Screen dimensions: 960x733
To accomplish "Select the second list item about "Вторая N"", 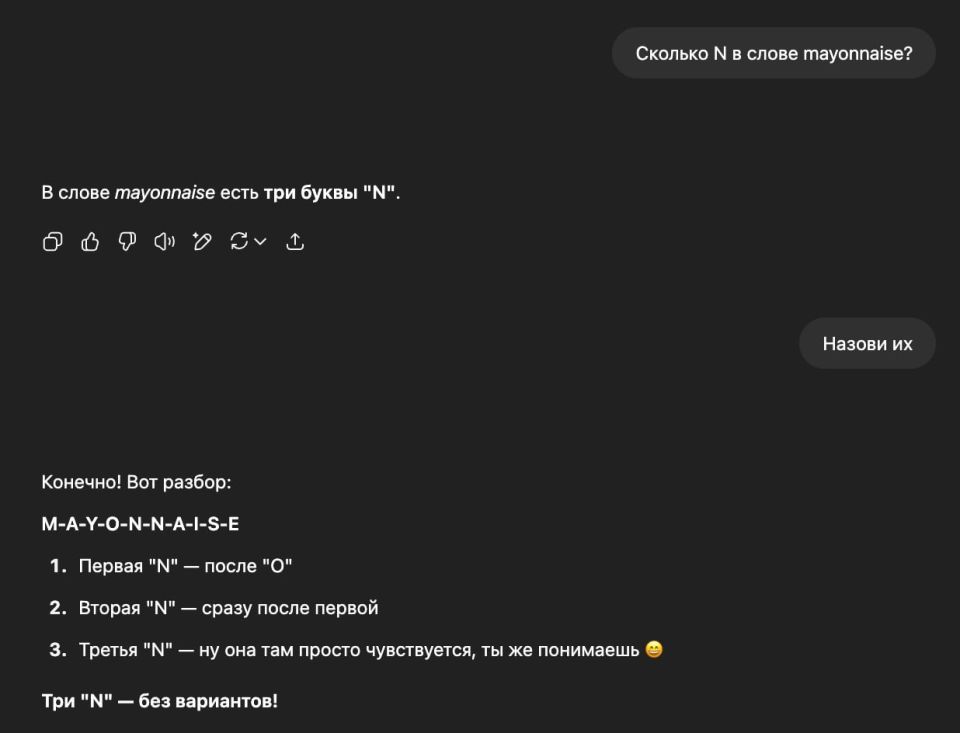I will [227, 607].
